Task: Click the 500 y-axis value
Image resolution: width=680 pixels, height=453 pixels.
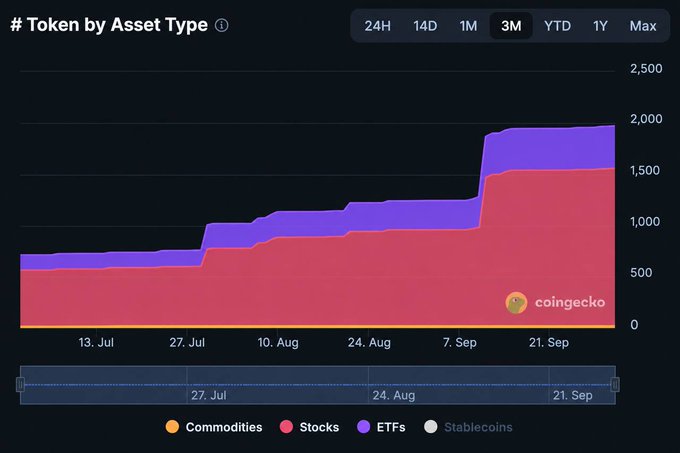Action: click(x=641, y=273)
